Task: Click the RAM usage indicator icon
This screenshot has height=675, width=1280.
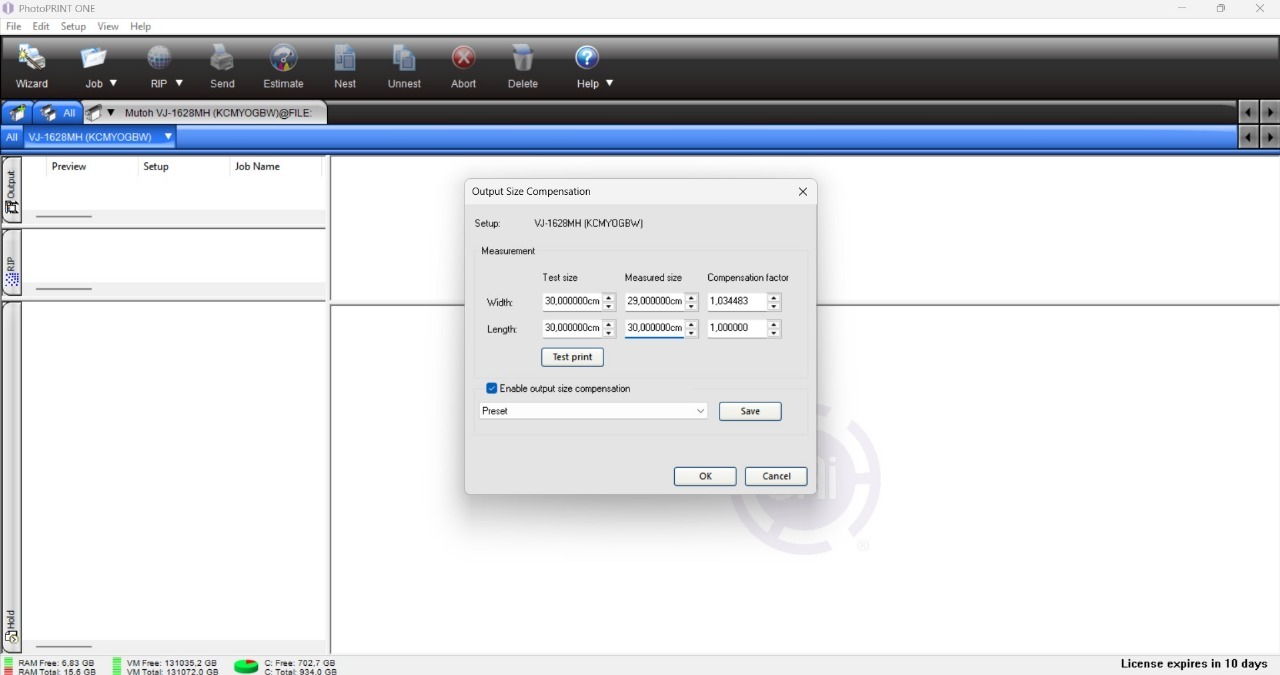Action: pos(9,666)
